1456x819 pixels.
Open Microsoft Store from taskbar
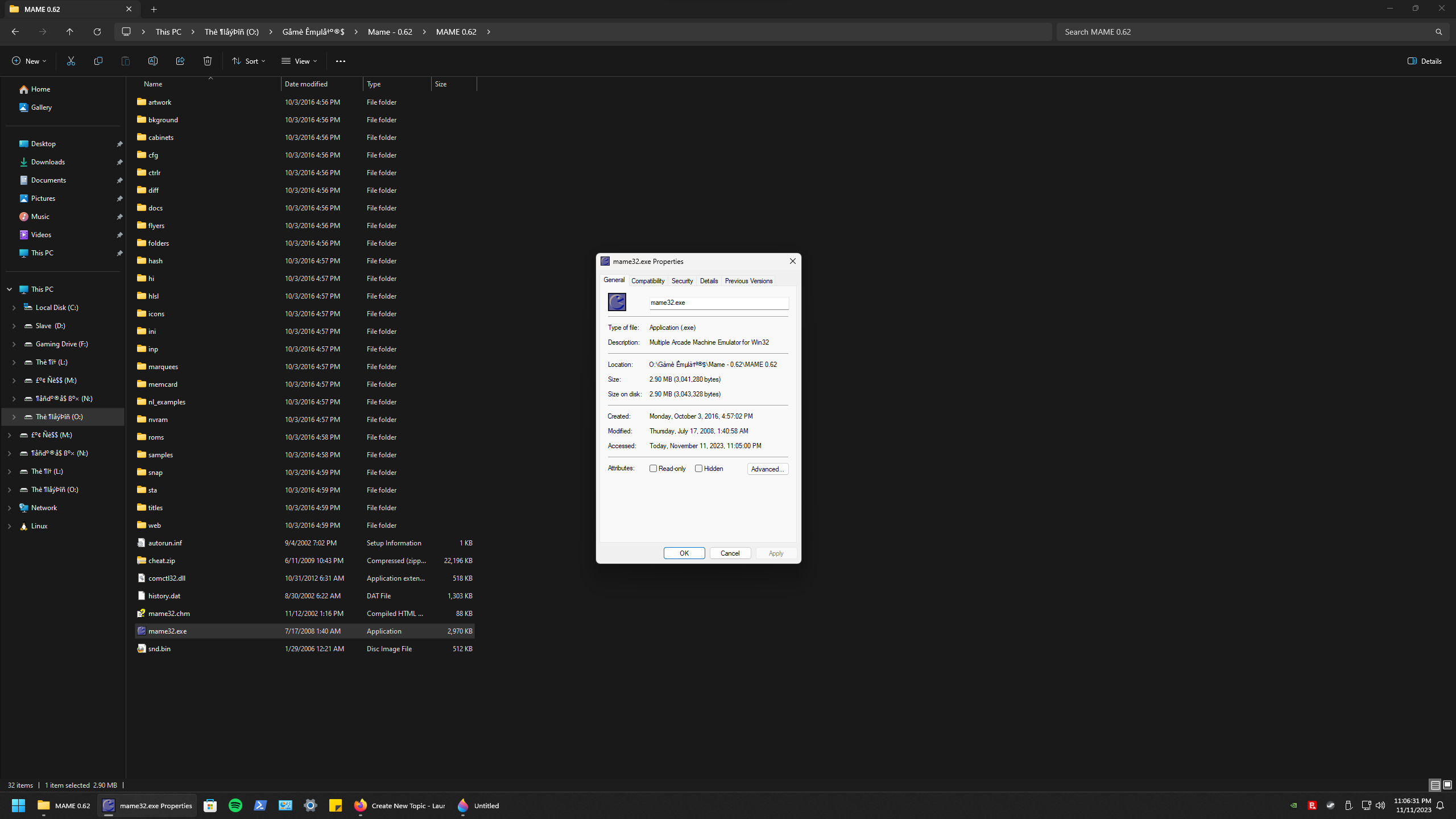tap(210, 805)
